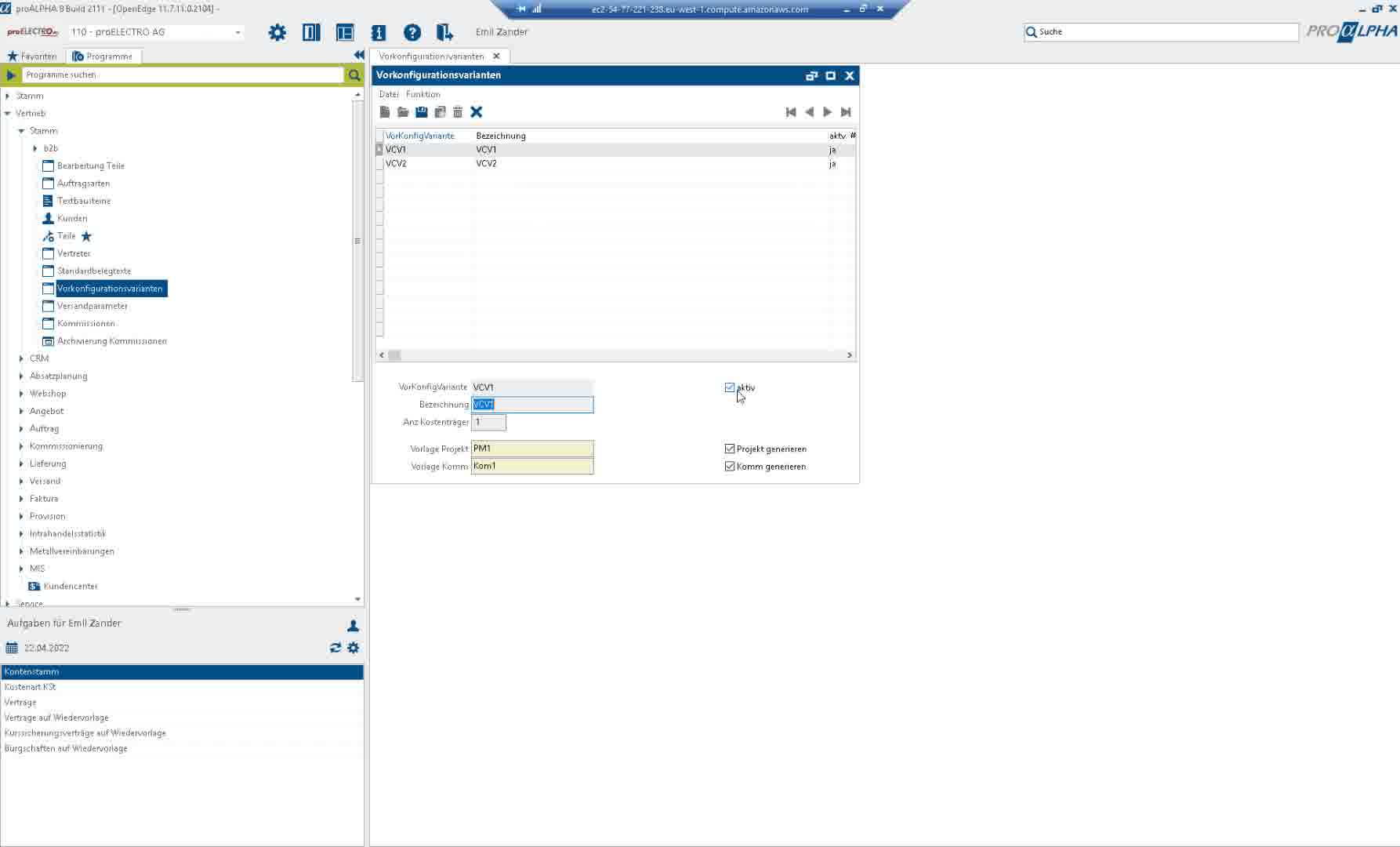Refresh the Aufgaben task list
The height and width of the screenshot is (847, 1400).
(335, 648)
